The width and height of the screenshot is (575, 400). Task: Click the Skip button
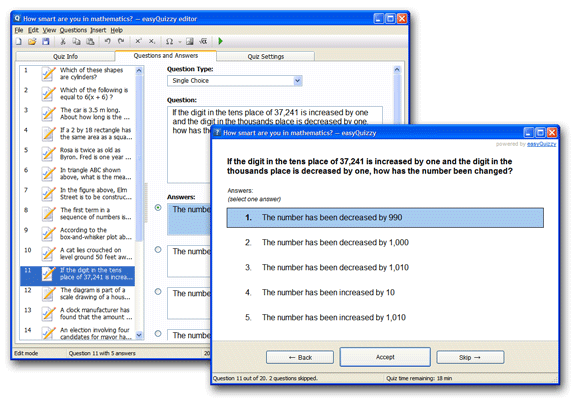pyautogui.click(x=470, y=357)
